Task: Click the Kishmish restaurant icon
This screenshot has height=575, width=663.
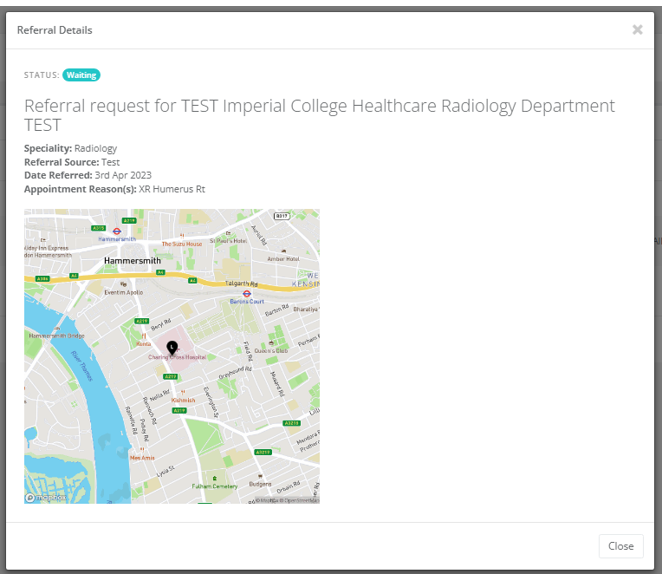Action: (183, 392)
